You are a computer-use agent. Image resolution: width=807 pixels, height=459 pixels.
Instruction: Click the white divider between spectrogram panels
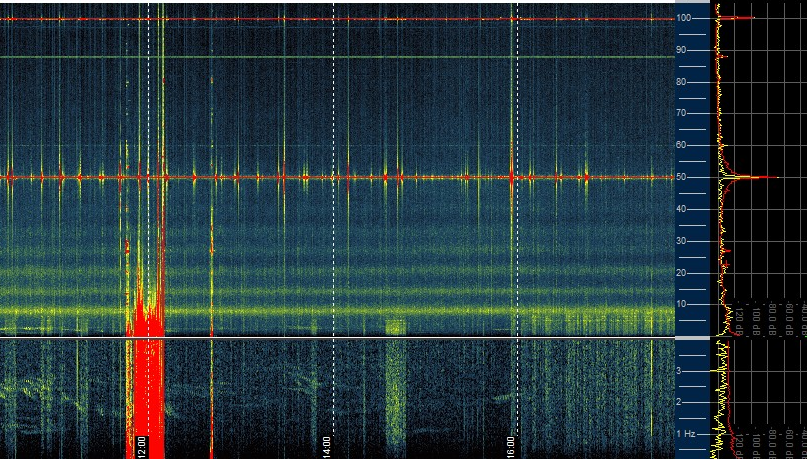(340, 337)
